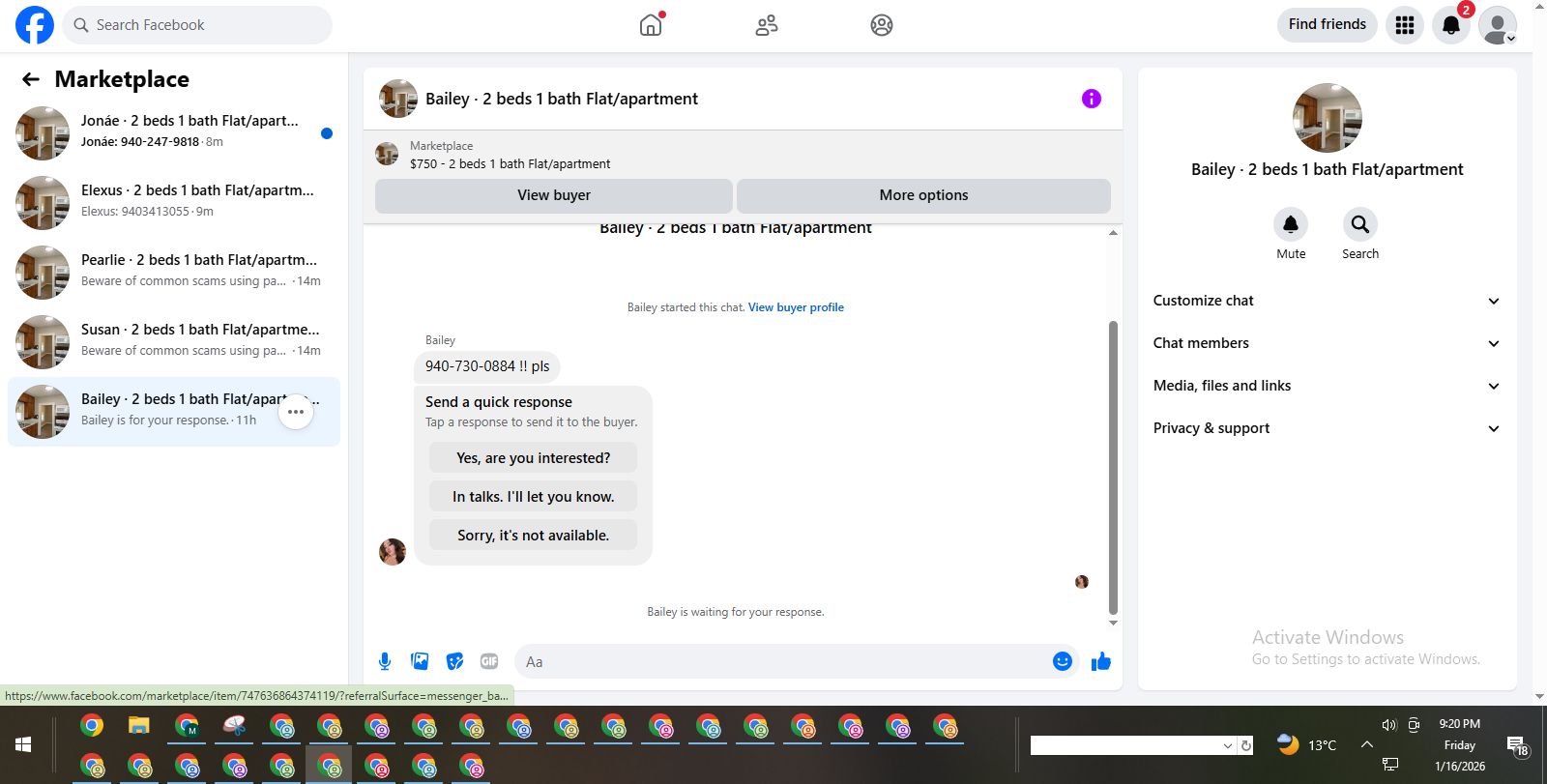Open the GIF picker icon

coord(489,661)
